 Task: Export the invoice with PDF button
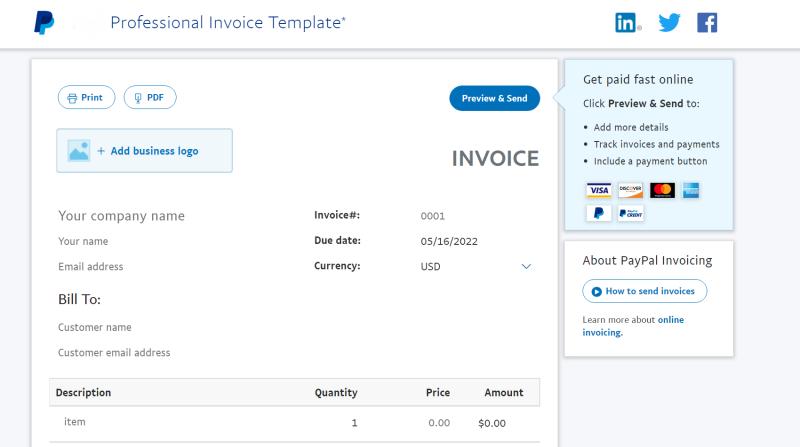click(150, 97)
